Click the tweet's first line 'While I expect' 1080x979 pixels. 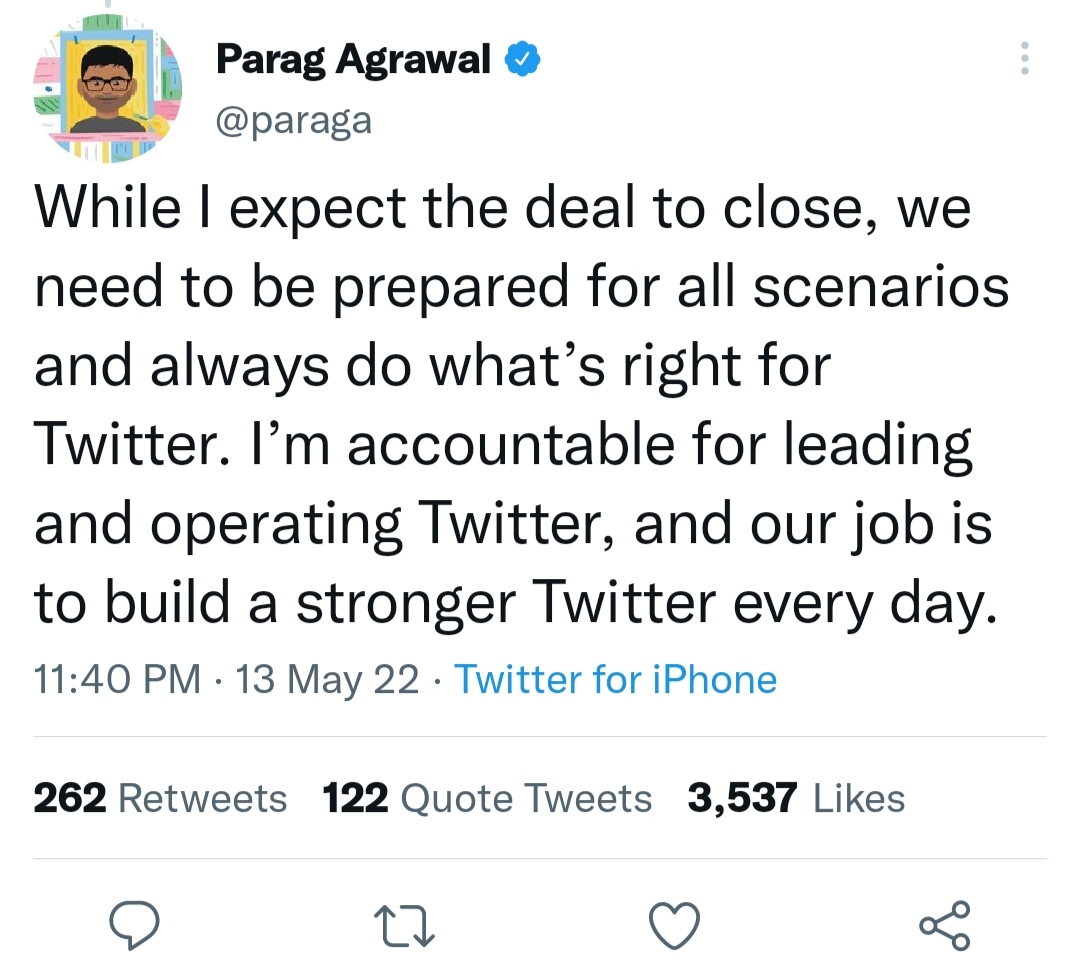click(x=220, y=210)
